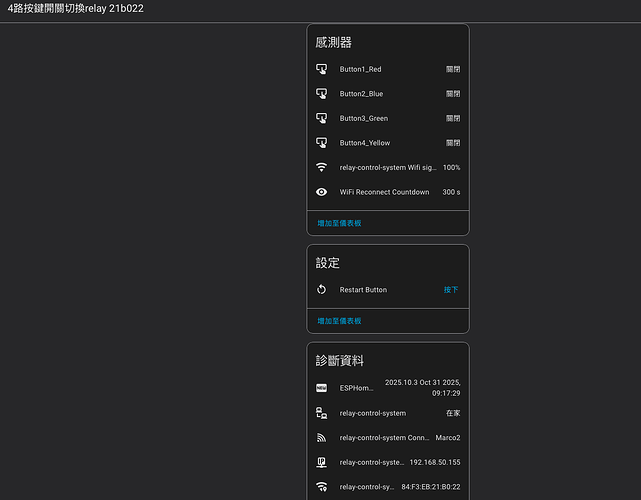Viewport: 641px width, 500px height.
Task: Click 增加至儀表板 link in 設定 card
Action: [x=340, y=321]
